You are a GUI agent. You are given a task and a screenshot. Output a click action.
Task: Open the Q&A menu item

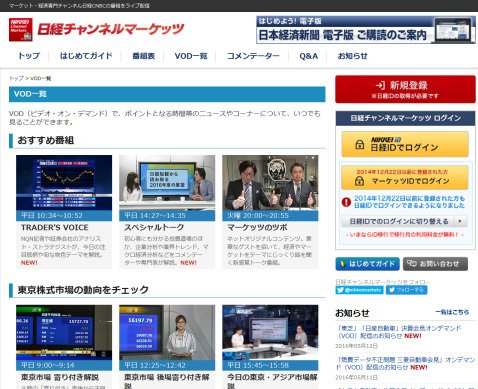click(308, 56)
